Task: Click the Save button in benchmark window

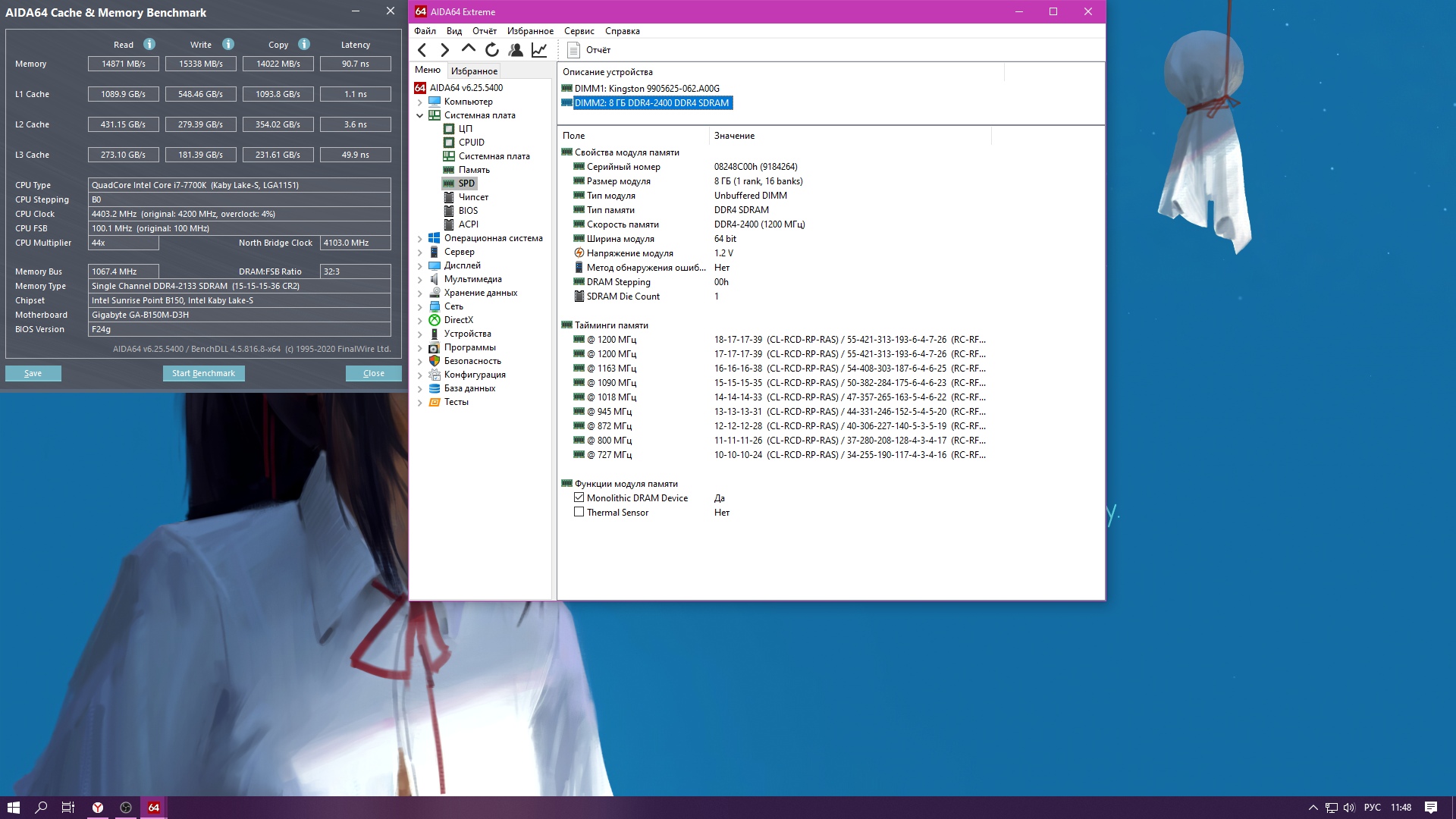Action: (33, 373)
